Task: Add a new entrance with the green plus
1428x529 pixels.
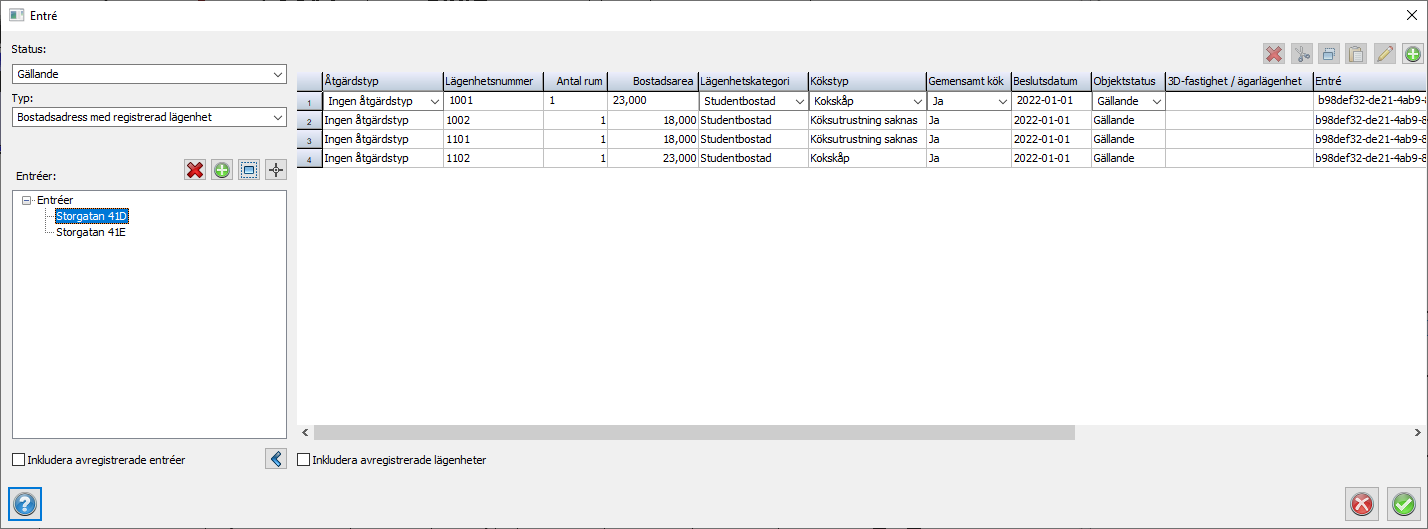Action: click(x=222, y=170)
